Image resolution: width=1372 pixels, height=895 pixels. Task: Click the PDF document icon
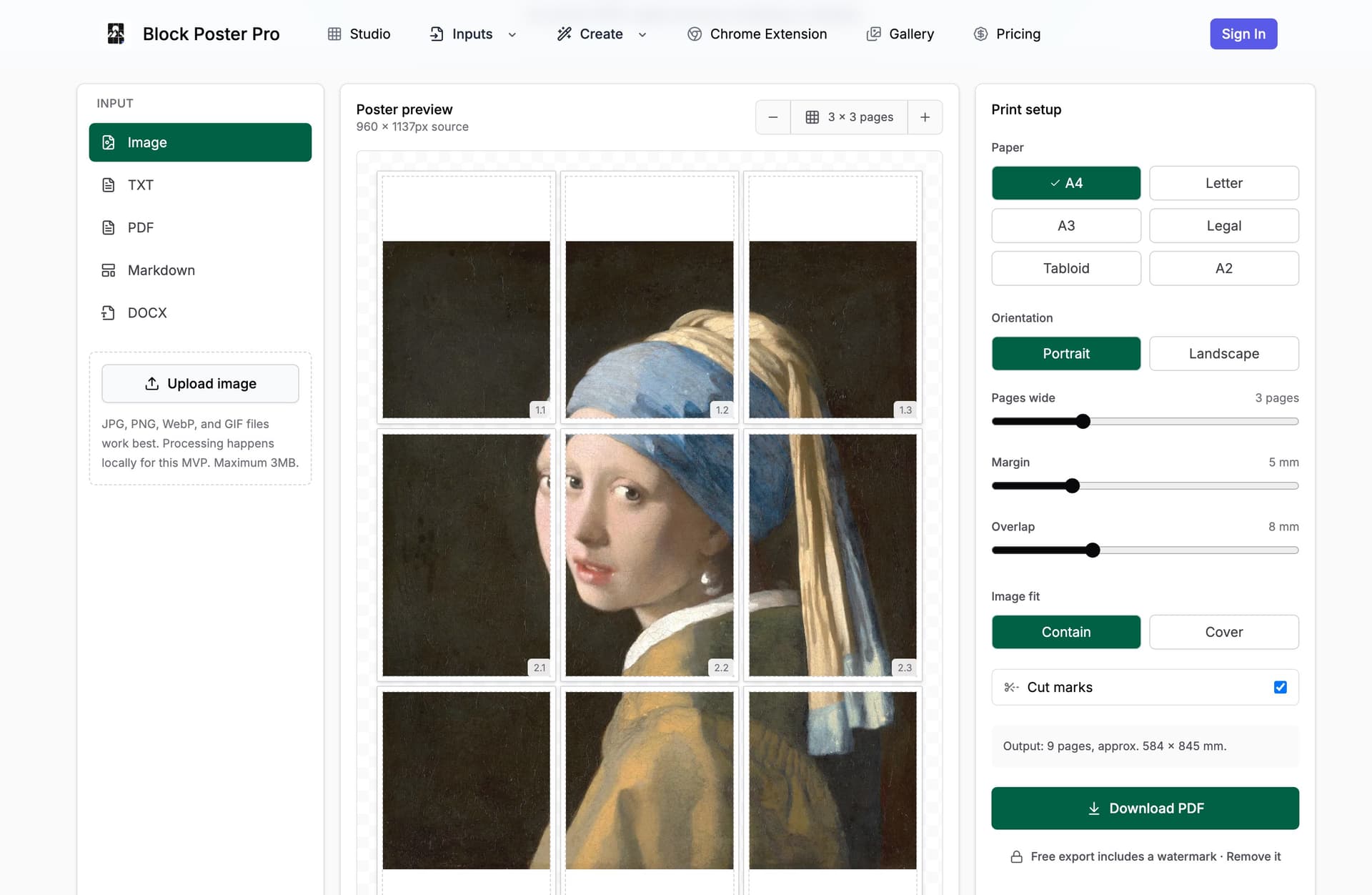click(109, 227)
